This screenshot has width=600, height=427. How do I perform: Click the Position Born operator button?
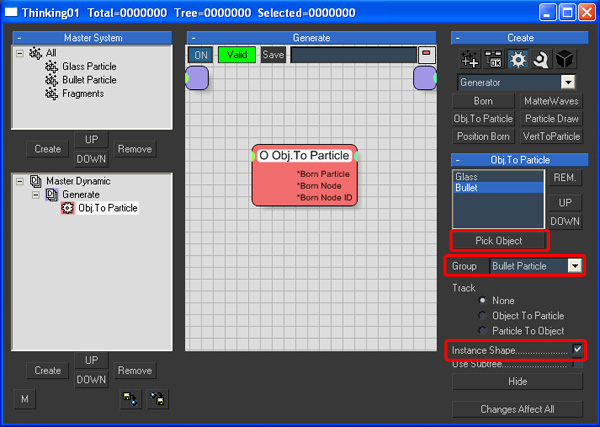pos(483,137)
